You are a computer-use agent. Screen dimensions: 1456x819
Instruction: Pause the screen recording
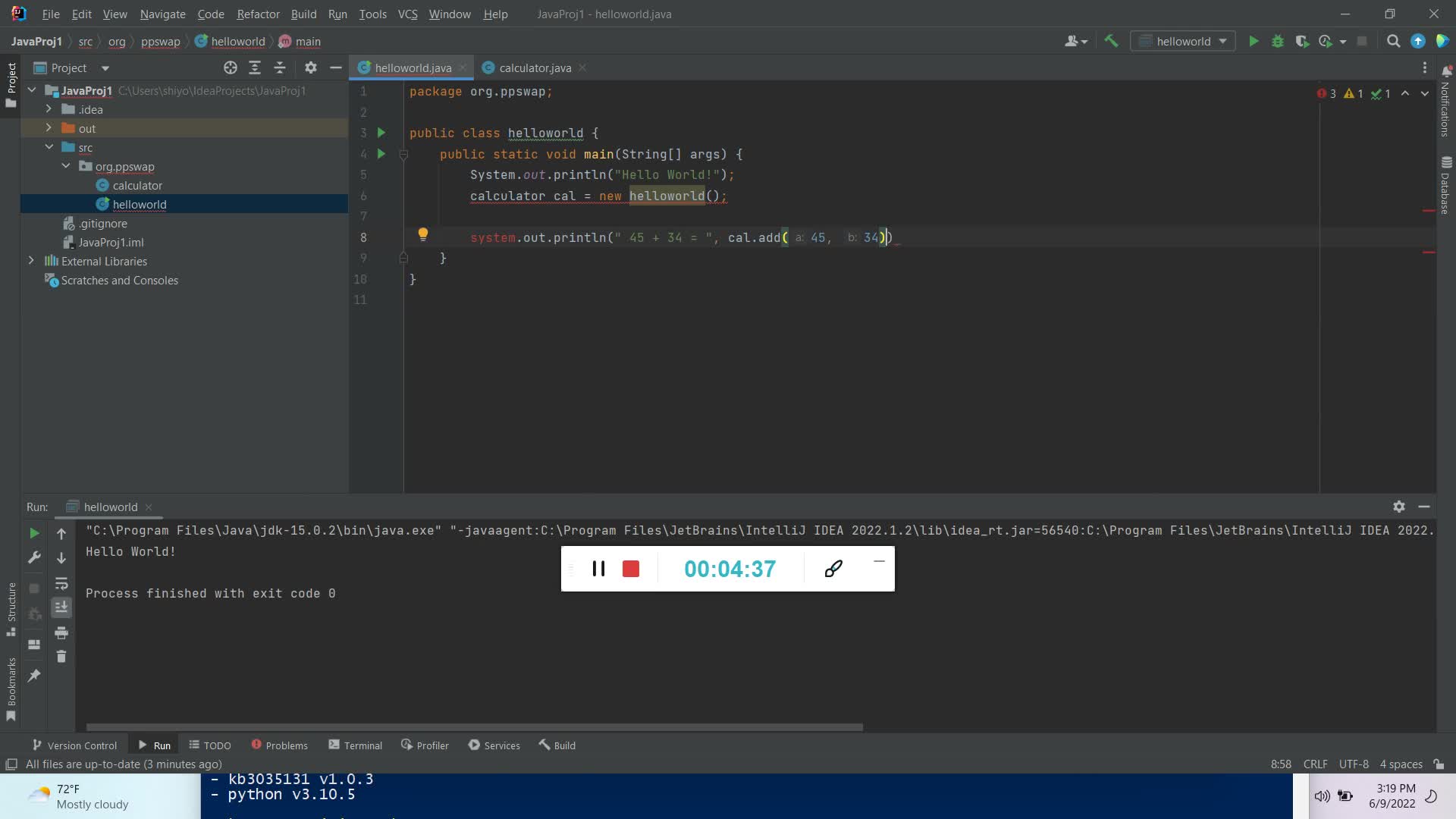click(599, 569)
